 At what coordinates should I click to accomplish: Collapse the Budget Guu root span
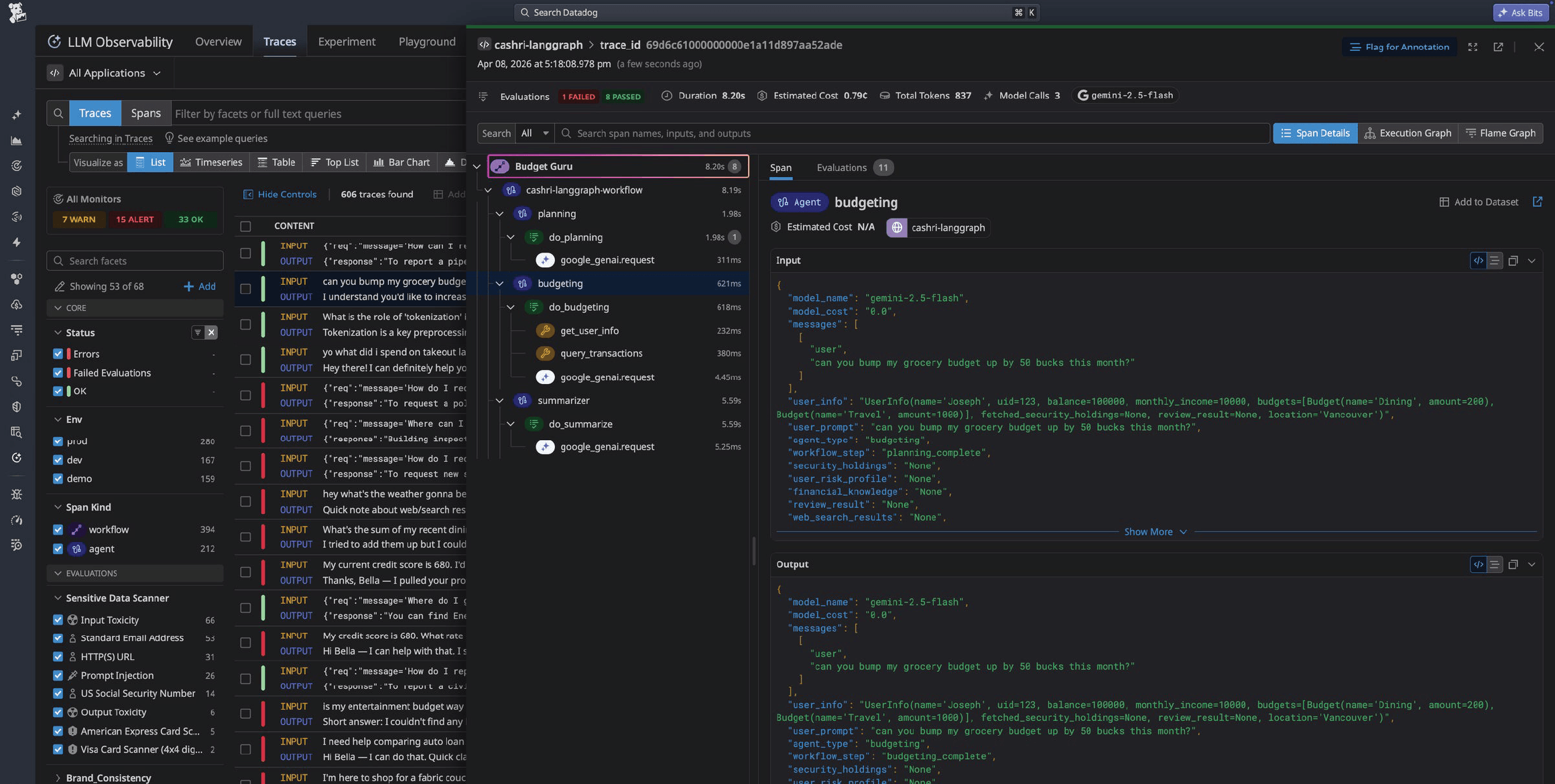pyautogui.click(x=477, y=166)
